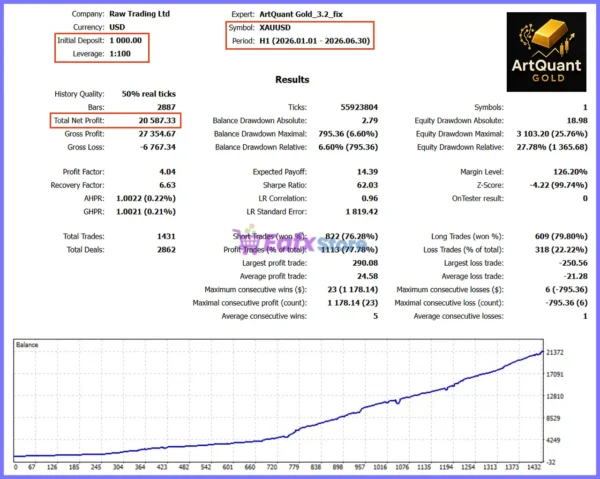The width and height of the screenshot is (600, 479).
Task: Click the Bars value "2887"
Action: click(166, 107)
